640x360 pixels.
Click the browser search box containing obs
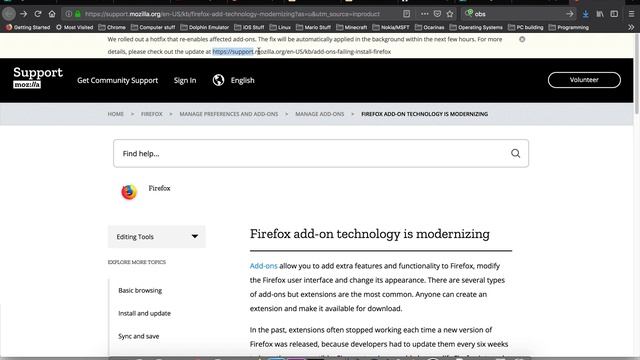click(x=518, y=14)
